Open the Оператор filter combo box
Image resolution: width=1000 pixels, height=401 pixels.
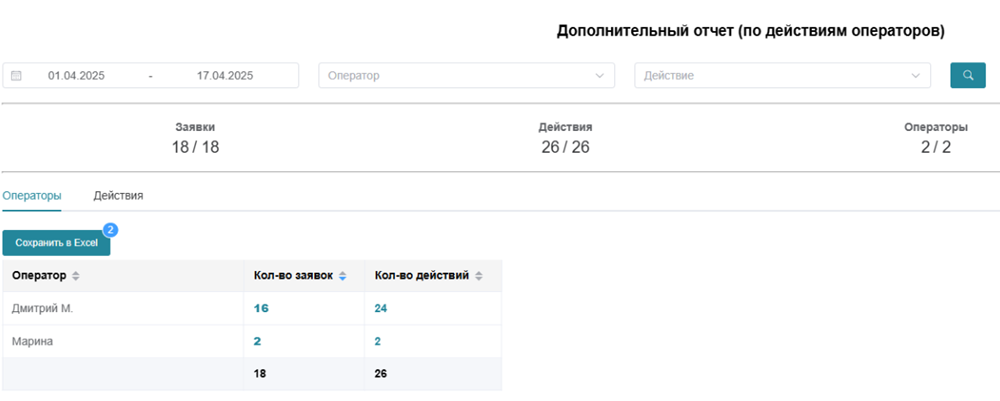pyautogui.click(x=467, y=75)
